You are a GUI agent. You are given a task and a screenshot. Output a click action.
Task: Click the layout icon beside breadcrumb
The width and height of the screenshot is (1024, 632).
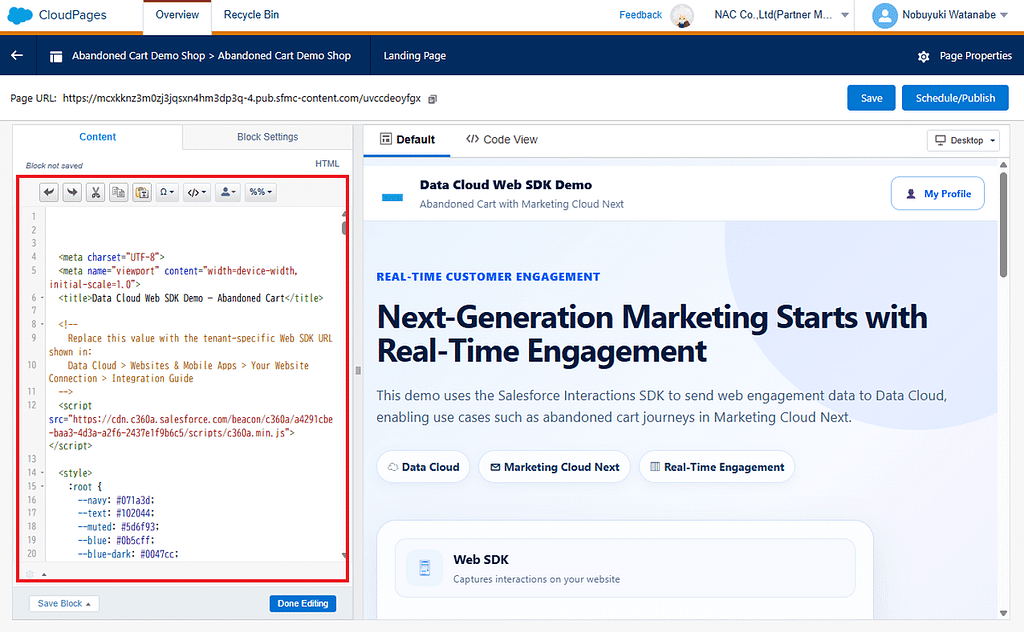(56, 56)
